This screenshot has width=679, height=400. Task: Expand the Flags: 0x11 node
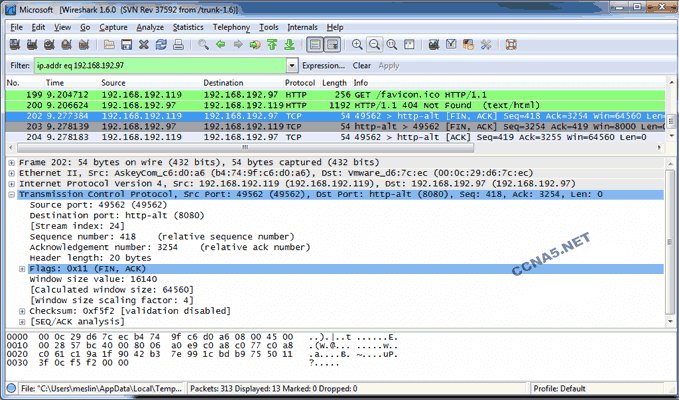click(x=22, y=269)
